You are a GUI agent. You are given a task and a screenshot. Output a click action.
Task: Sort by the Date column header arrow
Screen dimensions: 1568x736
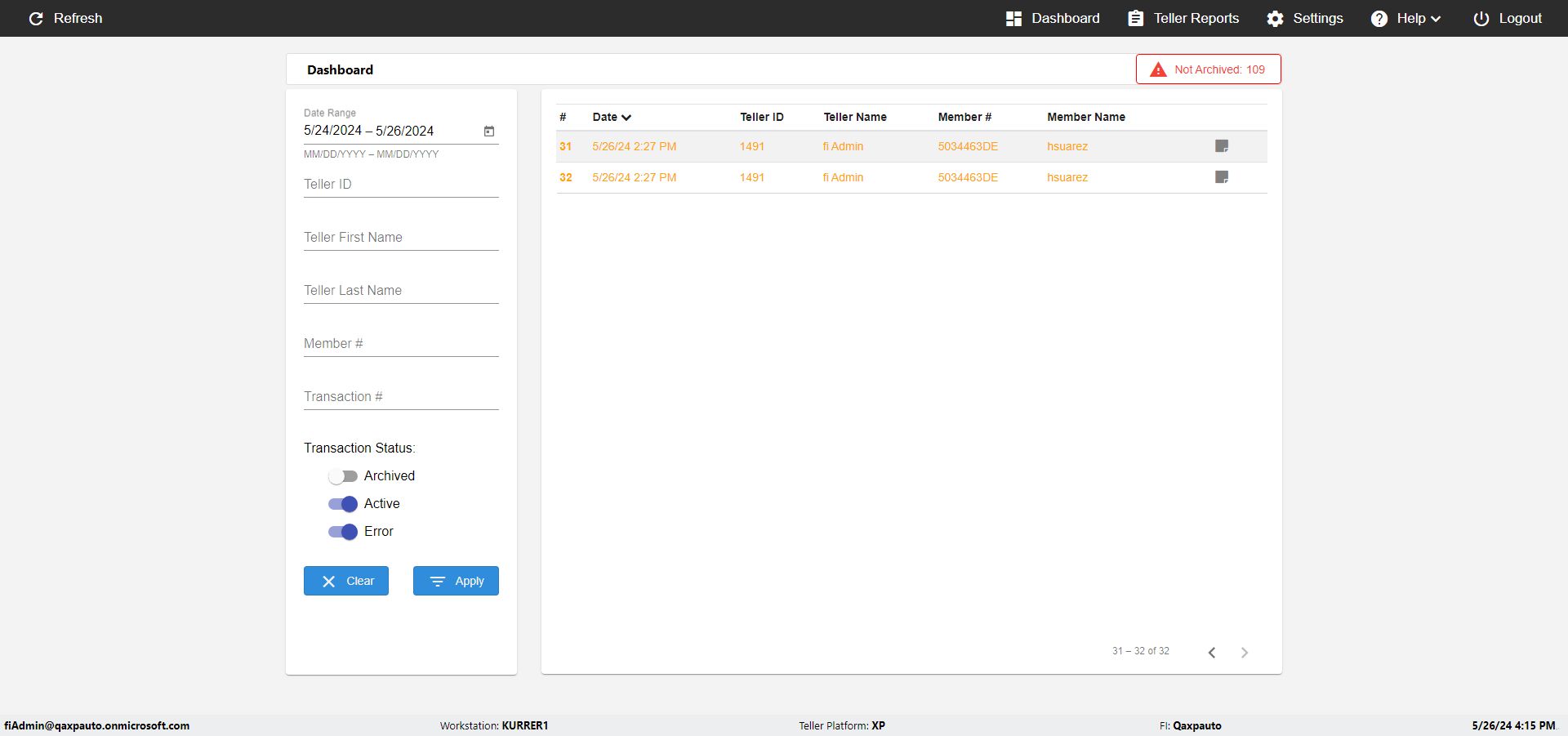pyautogui.click(x=626, y=118)
